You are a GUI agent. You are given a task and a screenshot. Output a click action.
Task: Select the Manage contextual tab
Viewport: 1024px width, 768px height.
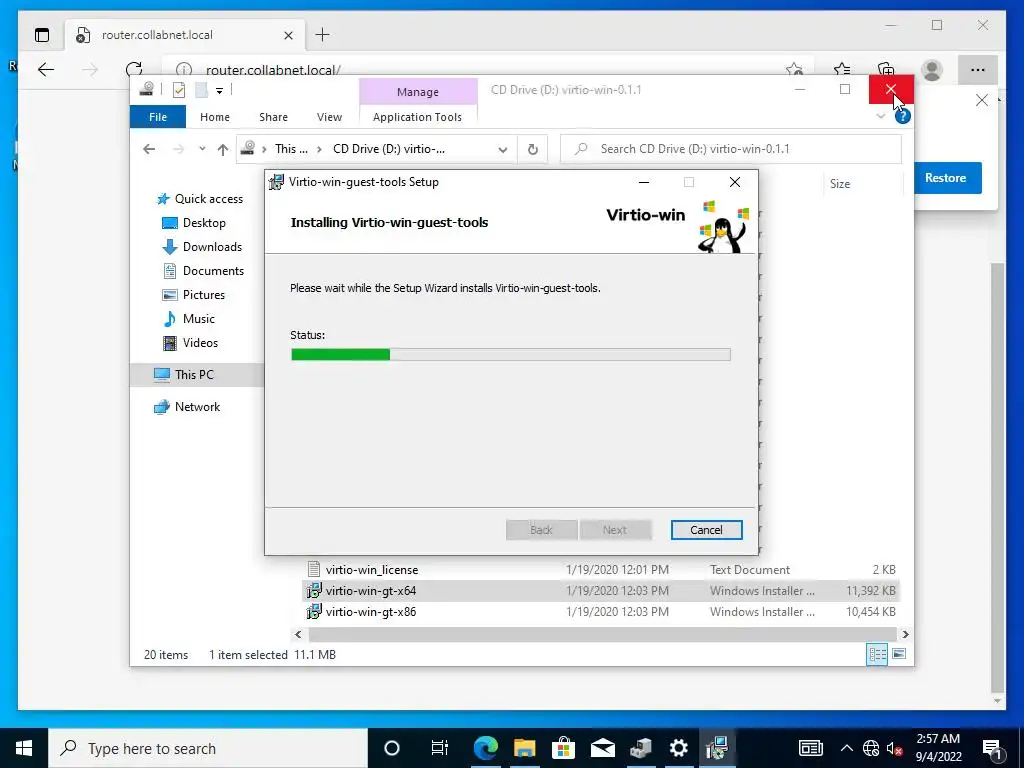pos(418,91)
